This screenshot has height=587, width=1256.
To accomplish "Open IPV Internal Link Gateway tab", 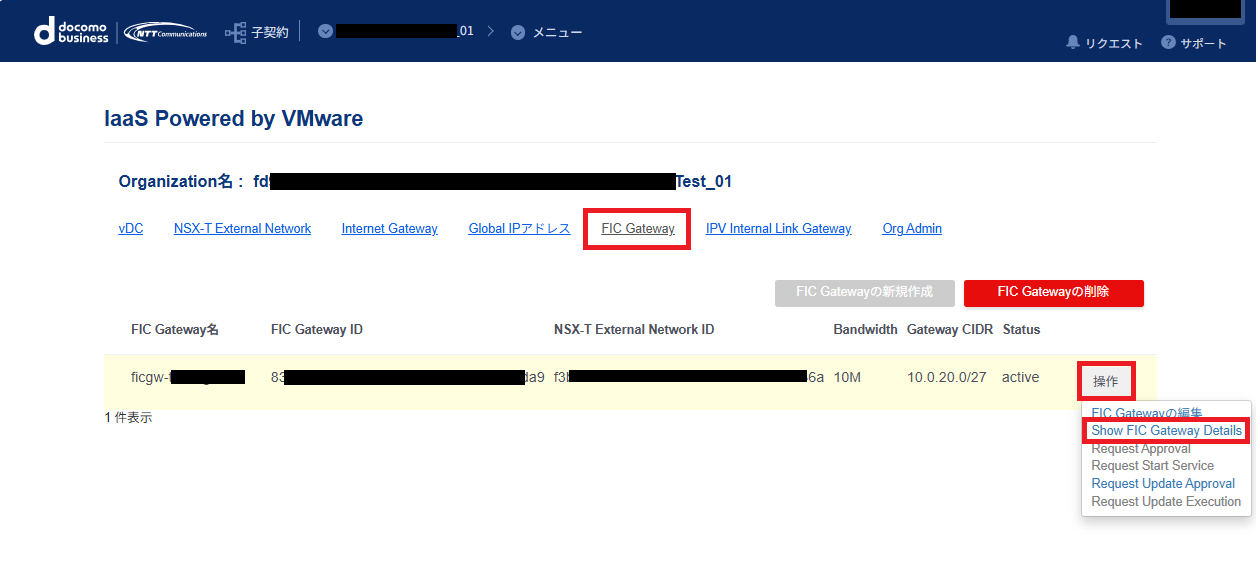I will [x=778, y=229].
